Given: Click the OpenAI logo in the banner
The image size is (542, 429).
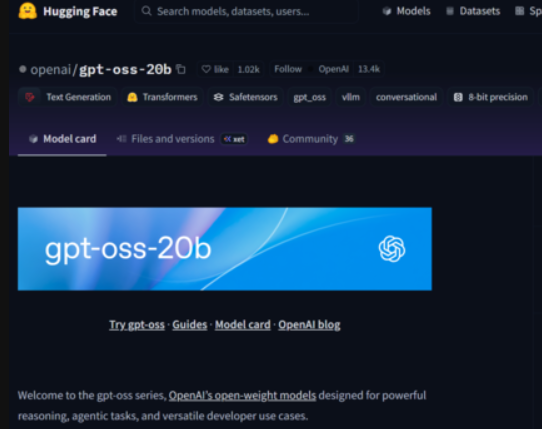Looking at the screenshot, I should tap(392, 249).
